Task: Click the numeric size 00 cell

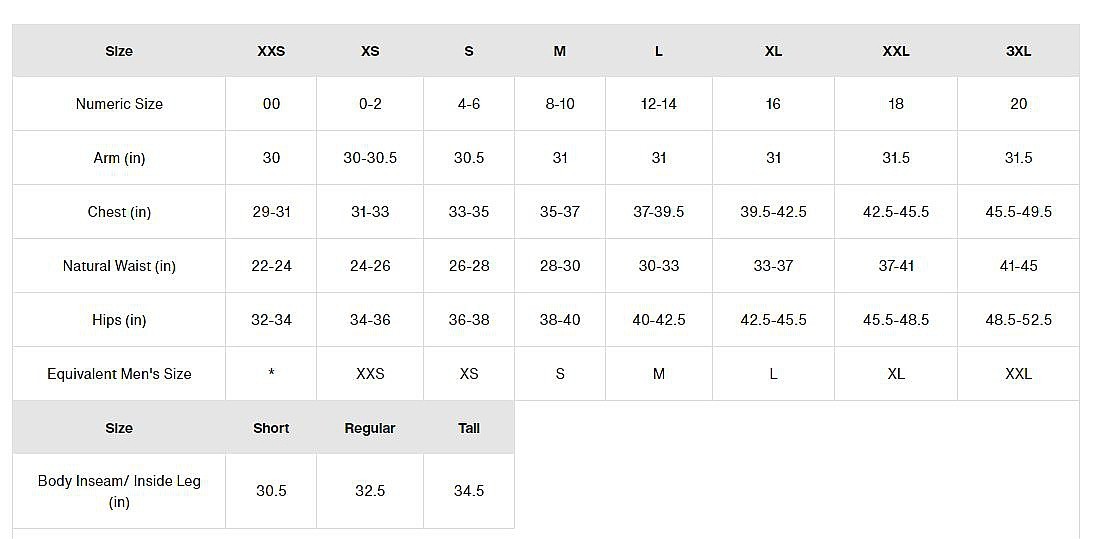Action: tap(271, 104)
